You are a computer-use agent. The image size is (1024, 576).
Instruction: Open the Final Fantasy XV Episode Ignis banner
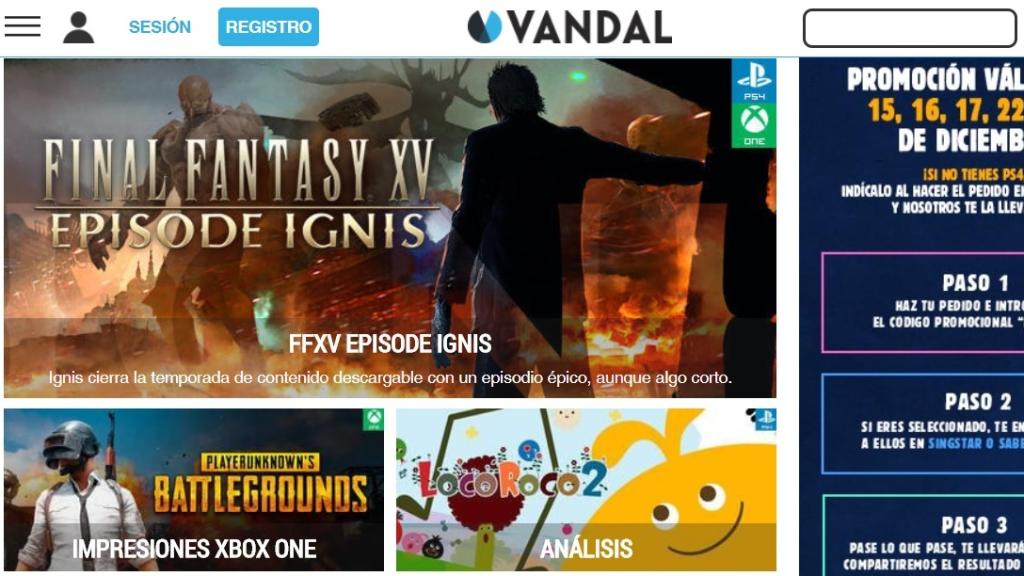(390, 228)
